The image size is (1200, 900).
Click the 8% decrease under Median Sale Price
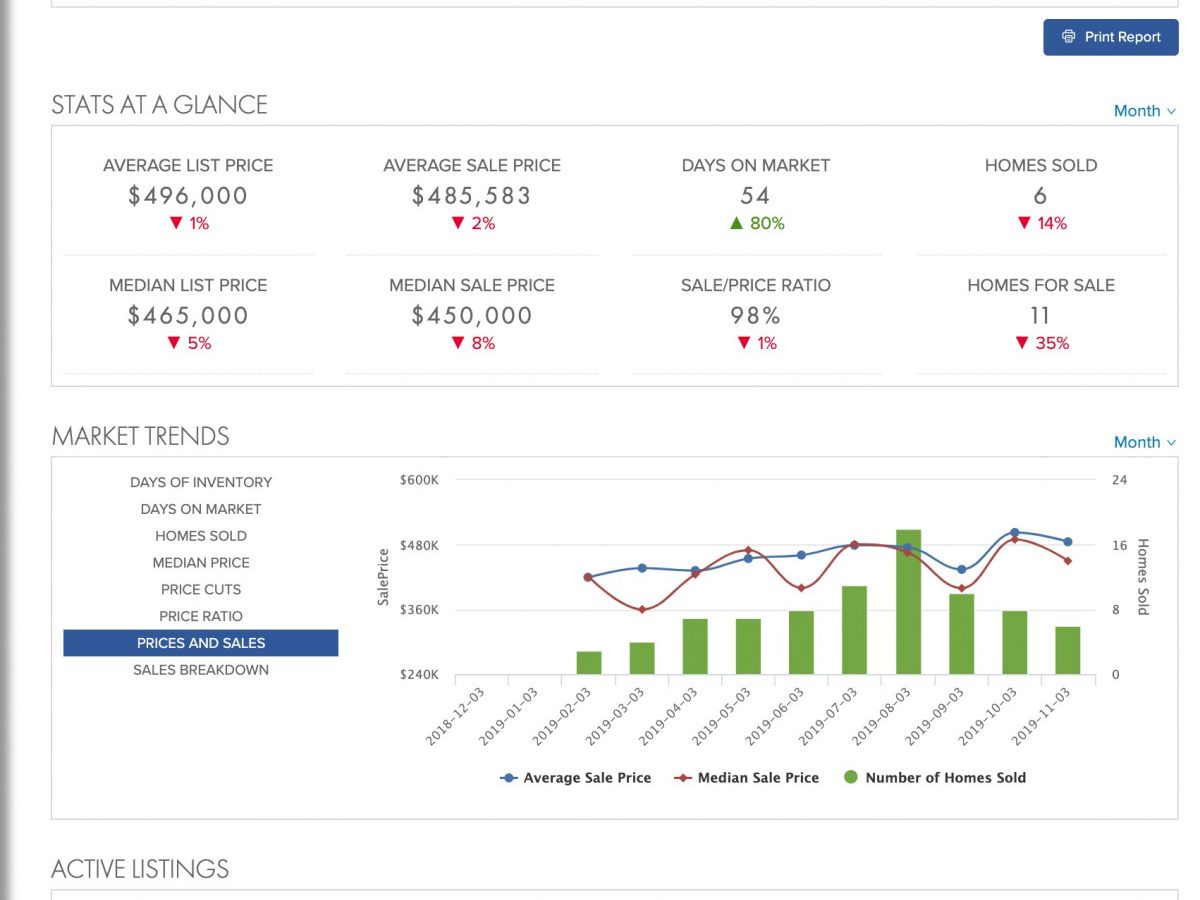[x=472, y=343]
